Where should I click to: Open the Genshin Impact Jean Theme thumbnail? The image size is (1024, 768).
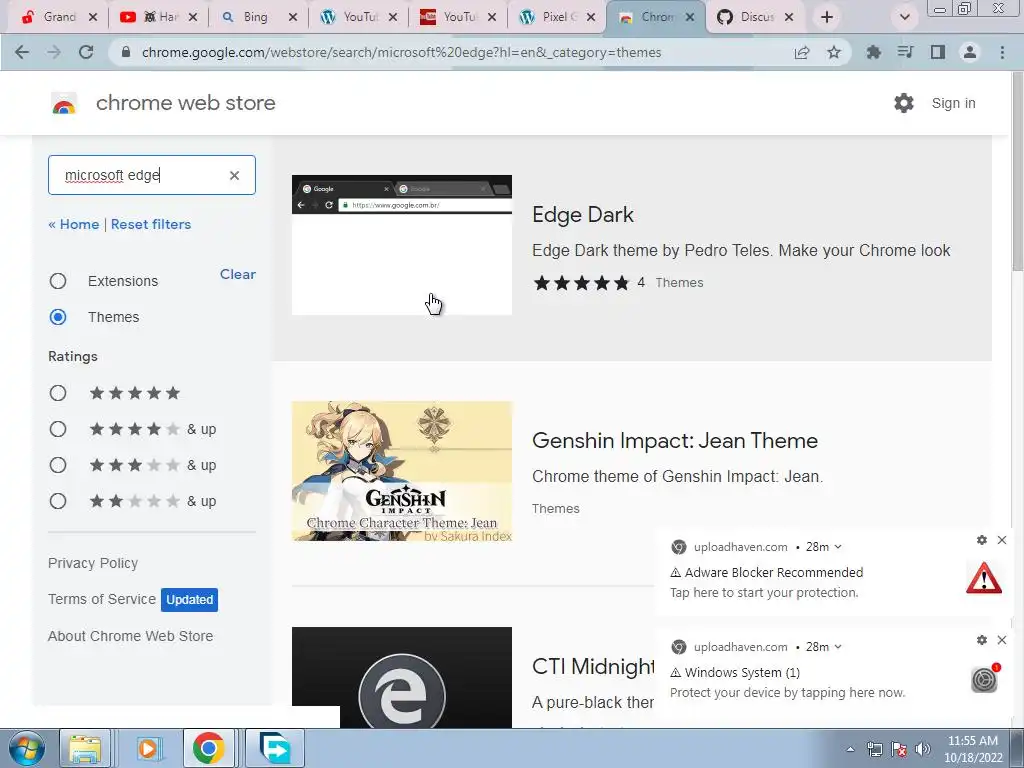tap(402, 471)
